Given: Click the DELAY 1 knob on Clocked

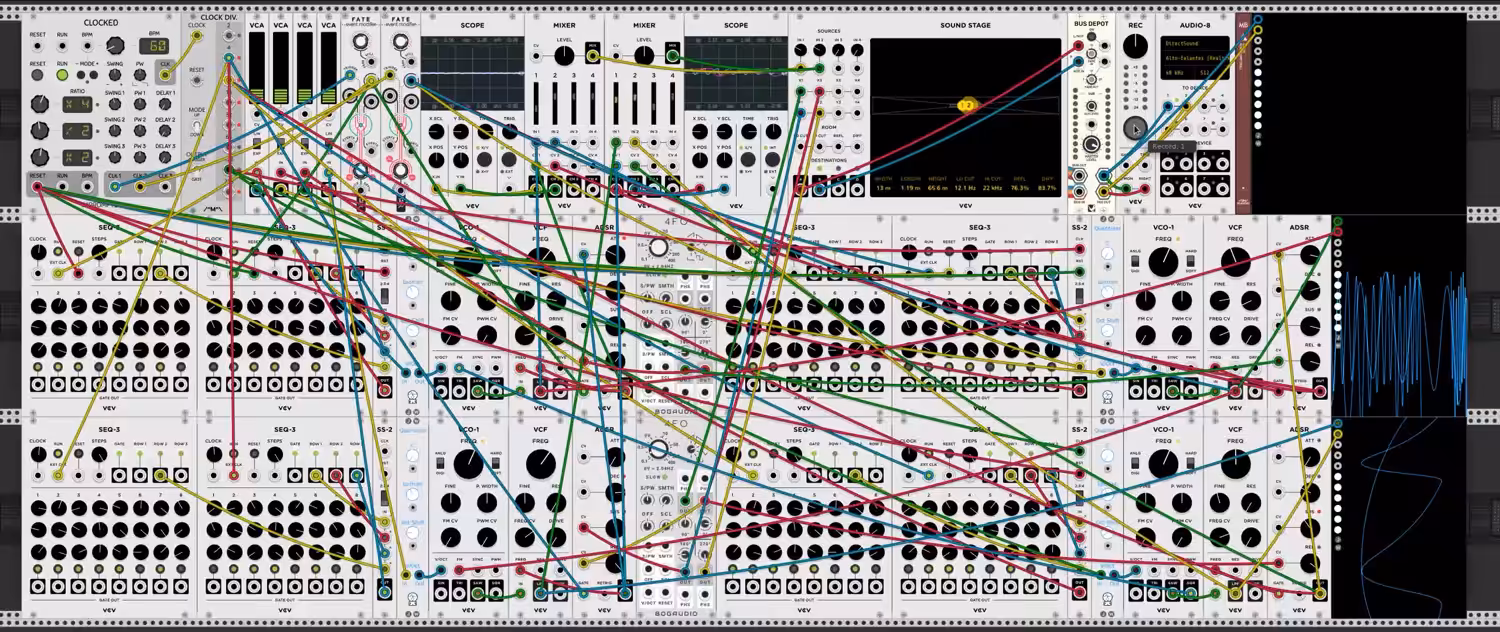Looking at the screenshot, I should [165, 104].
